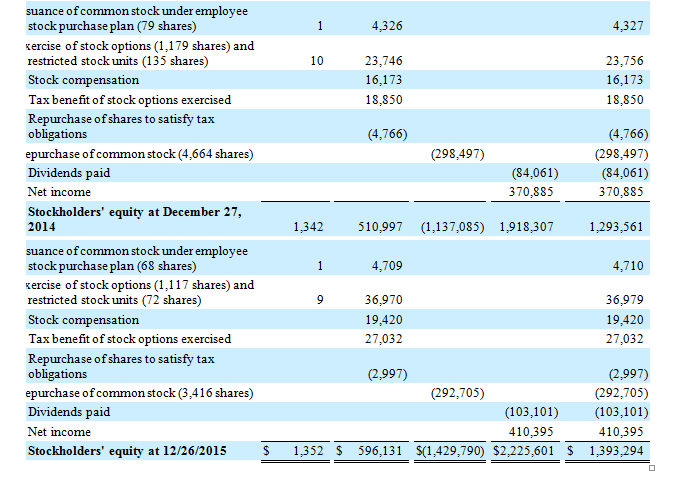
Task: Click the value 10 in the 135 shares row
Action: [316, 61]
